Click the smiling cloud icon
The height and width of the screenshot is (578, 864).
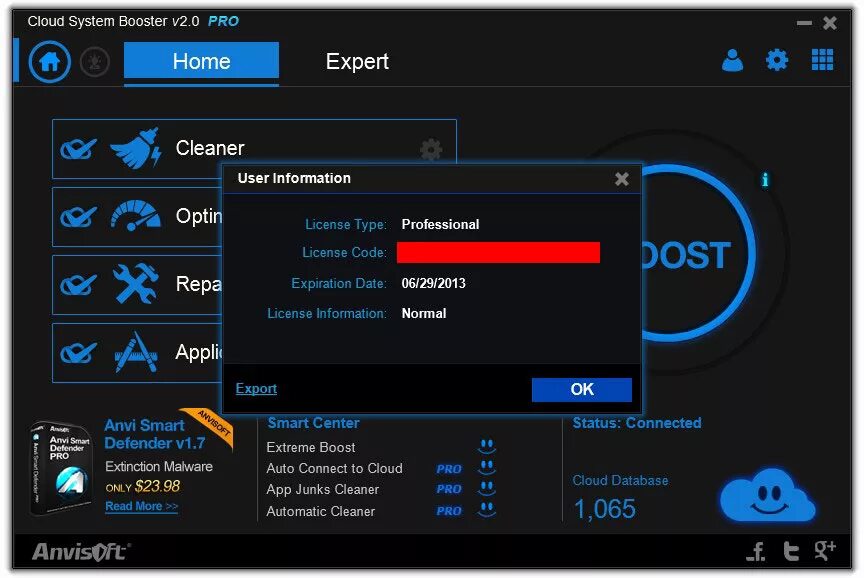768,496
